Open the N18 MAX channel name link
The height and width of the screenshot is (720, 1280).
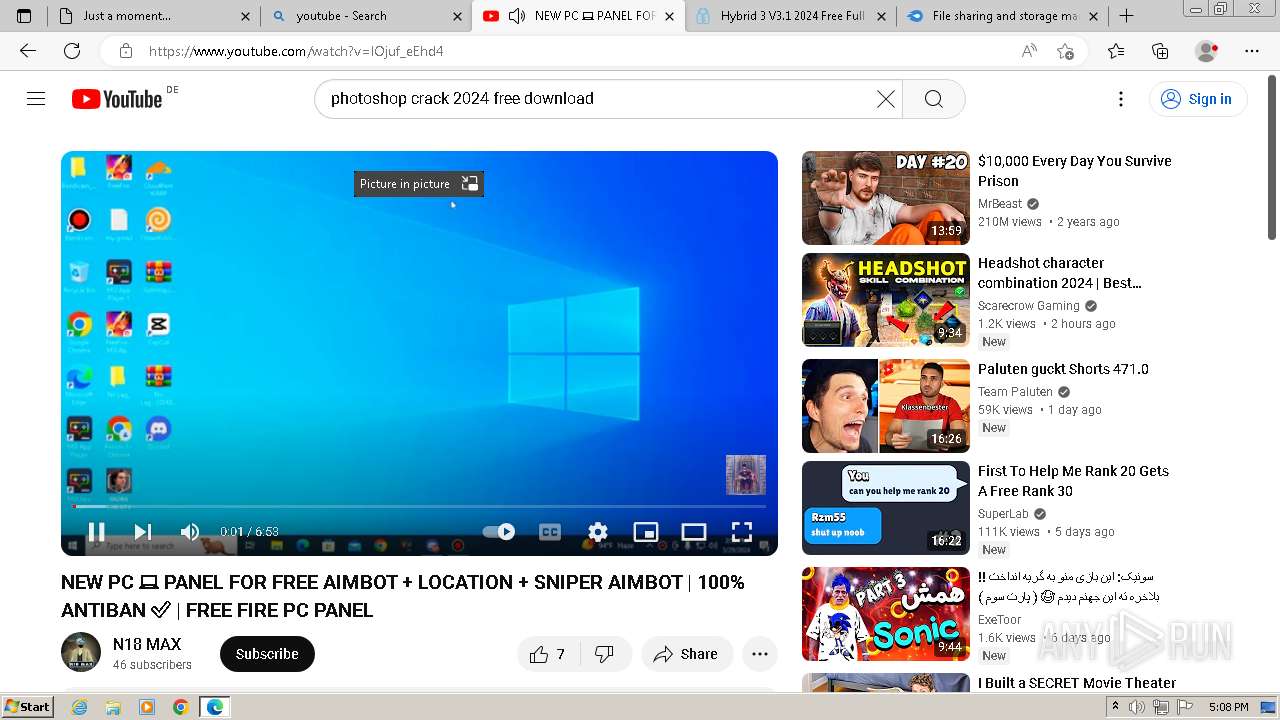pyautogui.click(x=147, y=644)
